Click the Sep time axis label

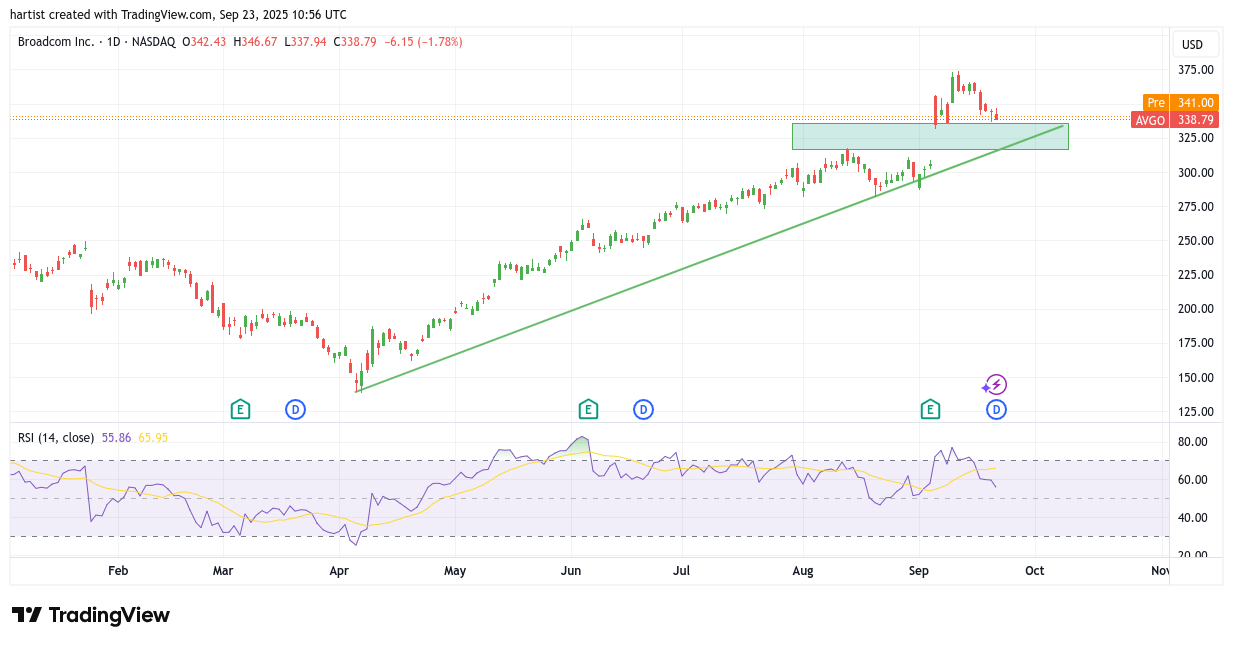click(x=919, y=571)
